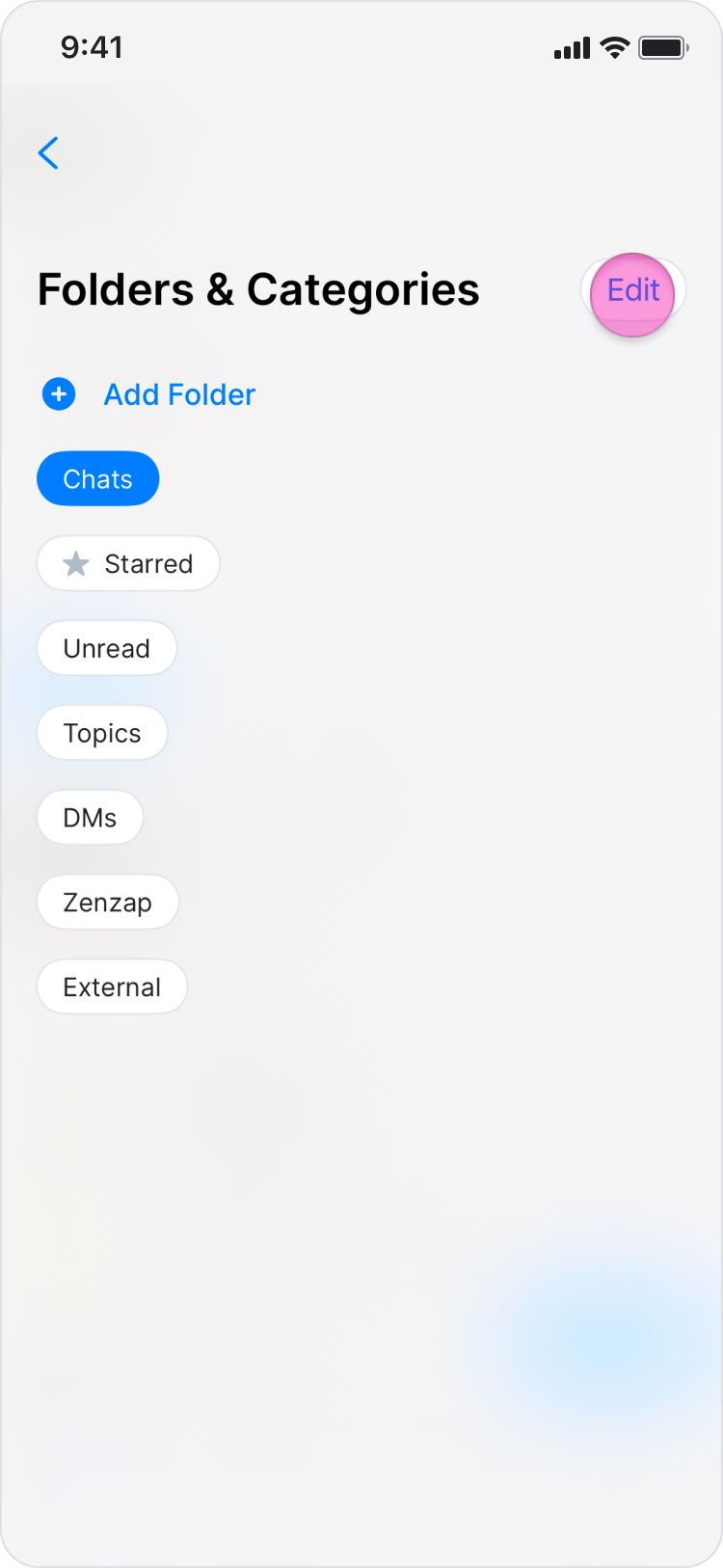
Task: Tap the Wi-Fi status icon
Action: click(614, 47)
